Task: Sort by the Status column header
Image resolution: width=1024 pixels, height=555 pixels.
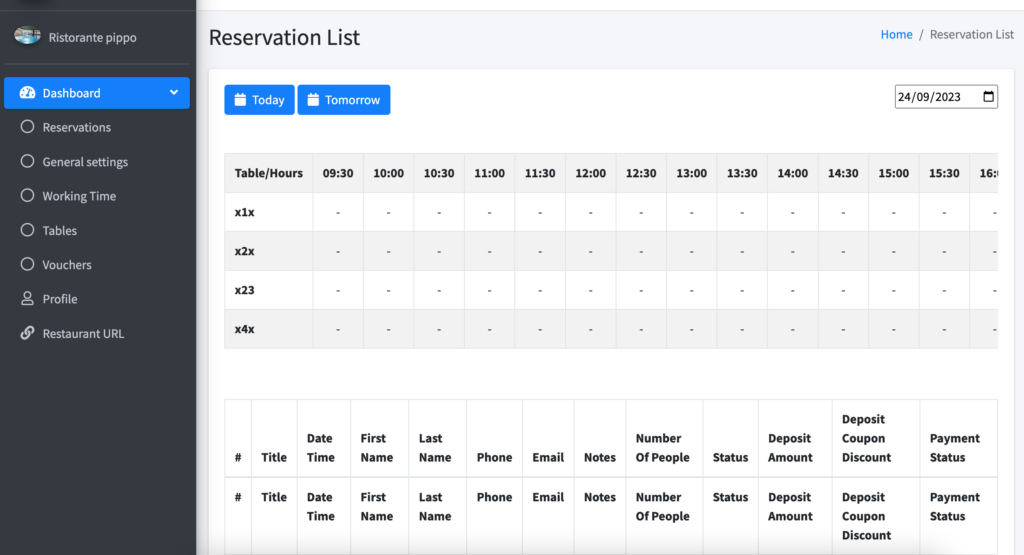Action: pyautogui.click(x=730, y=457)
